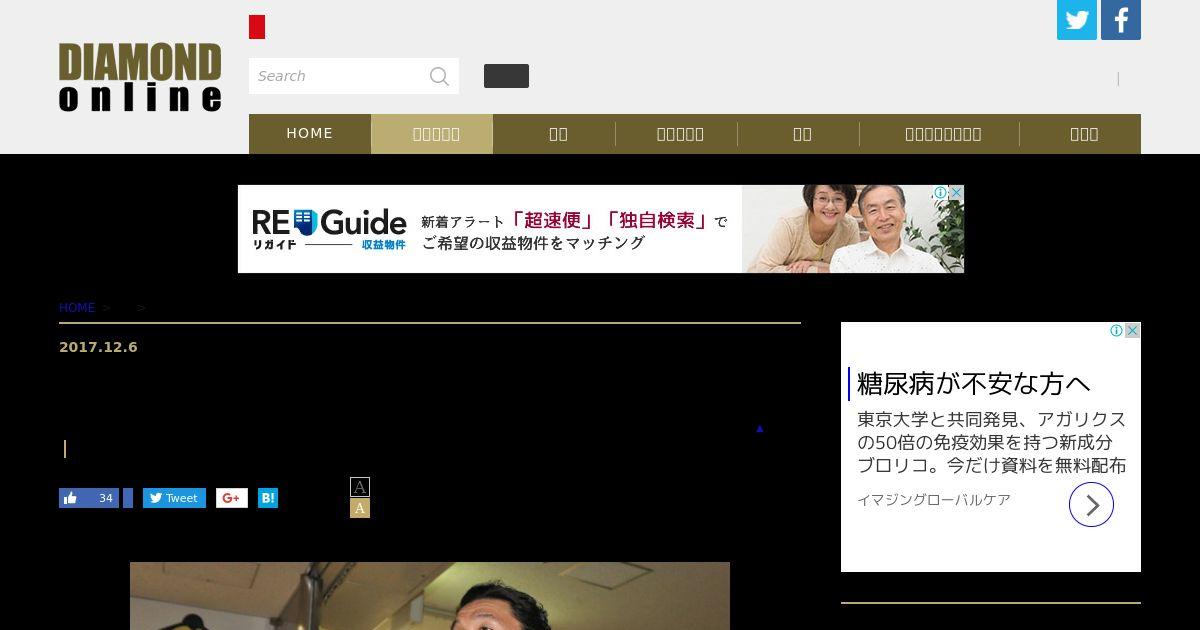Click the couple photo in RE Guide banner
This screenshot has width=1200, height=630.
[853, 229]
